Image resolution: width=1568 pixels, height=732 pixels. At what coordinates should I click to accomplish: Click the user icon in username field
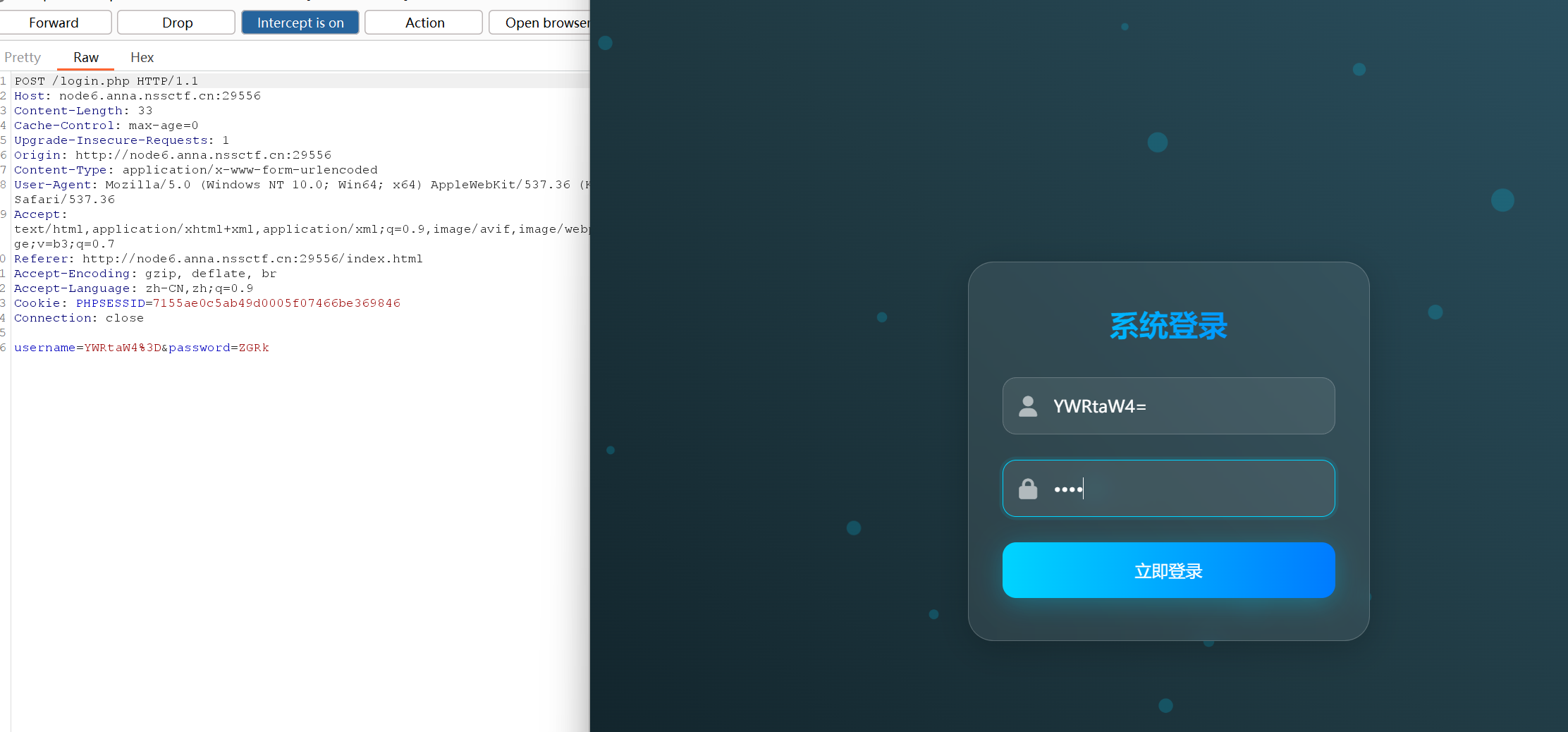[x=1028, y=406]
